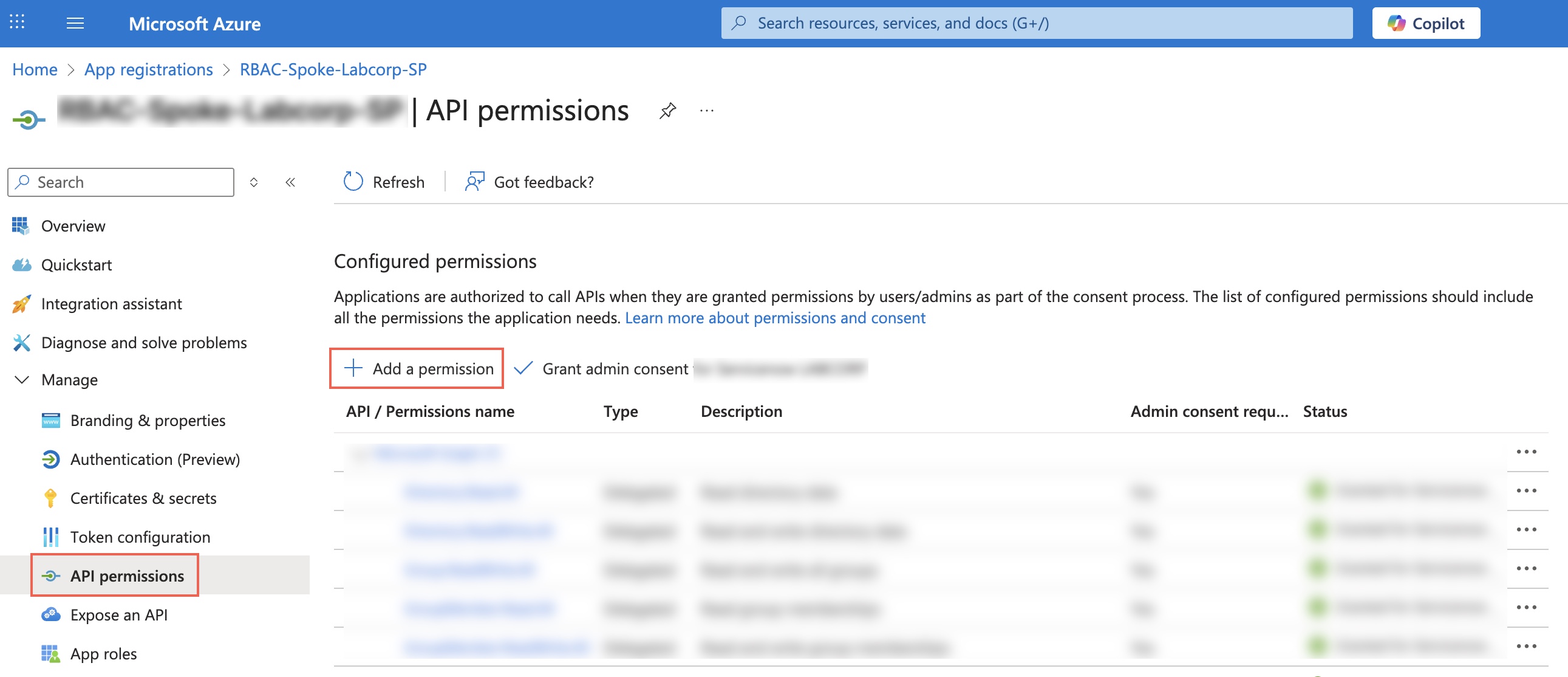Click the Type column header

620,411
